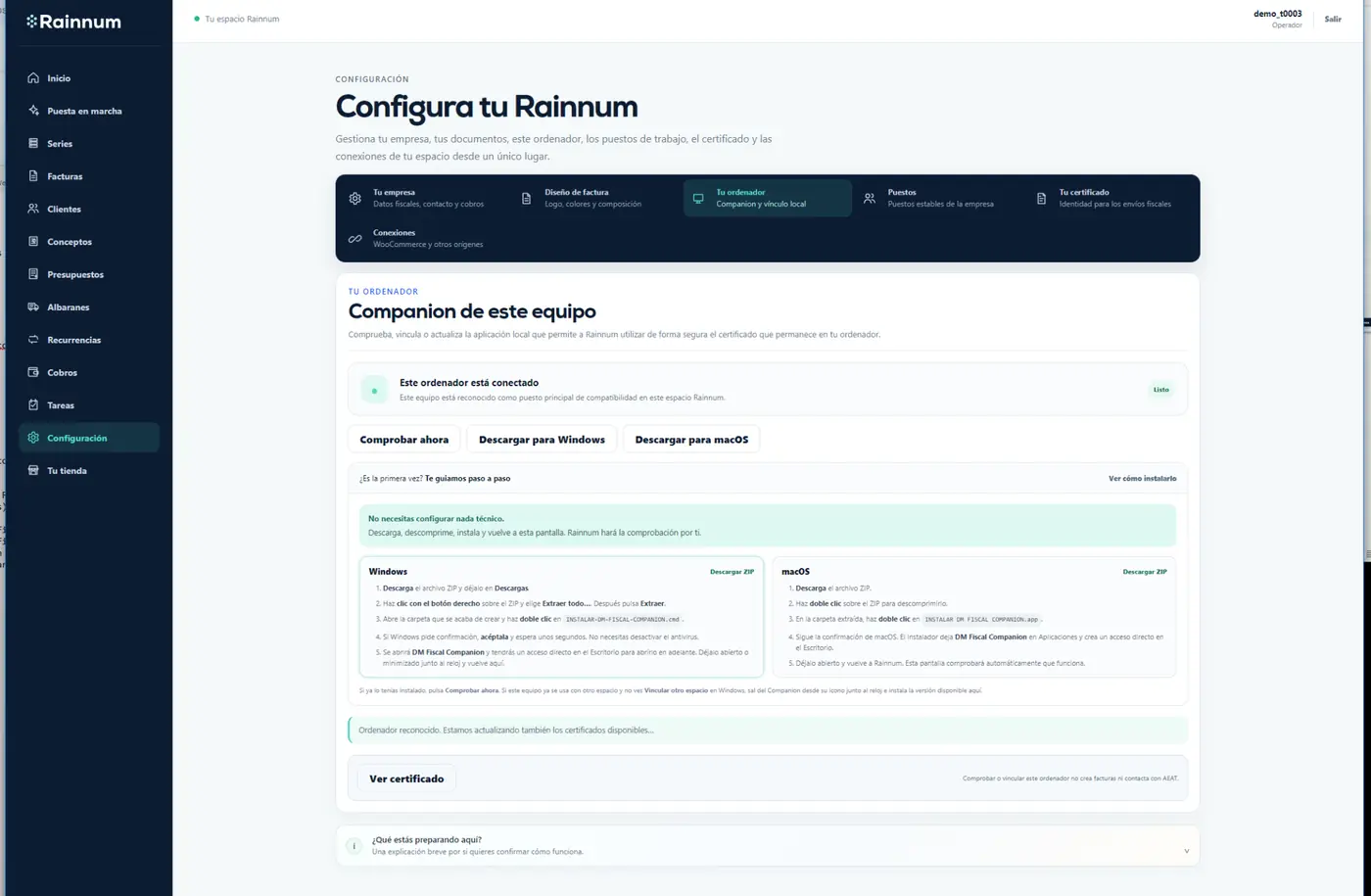Screen dimensions: 1371x896
Task: Expand the '¿Qué estás preparando aquí?' section chevron
Action: (1186, 850)
